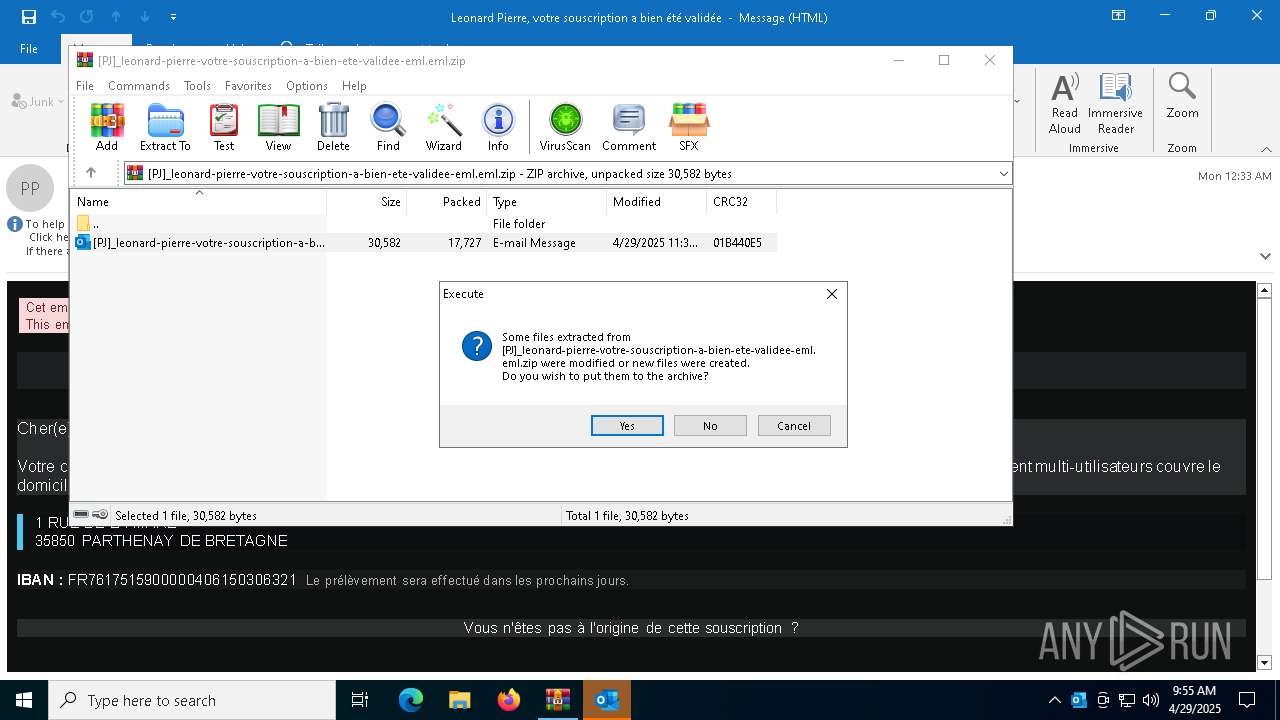
Task: Run the Test archive tool
Action: (224, 127)
